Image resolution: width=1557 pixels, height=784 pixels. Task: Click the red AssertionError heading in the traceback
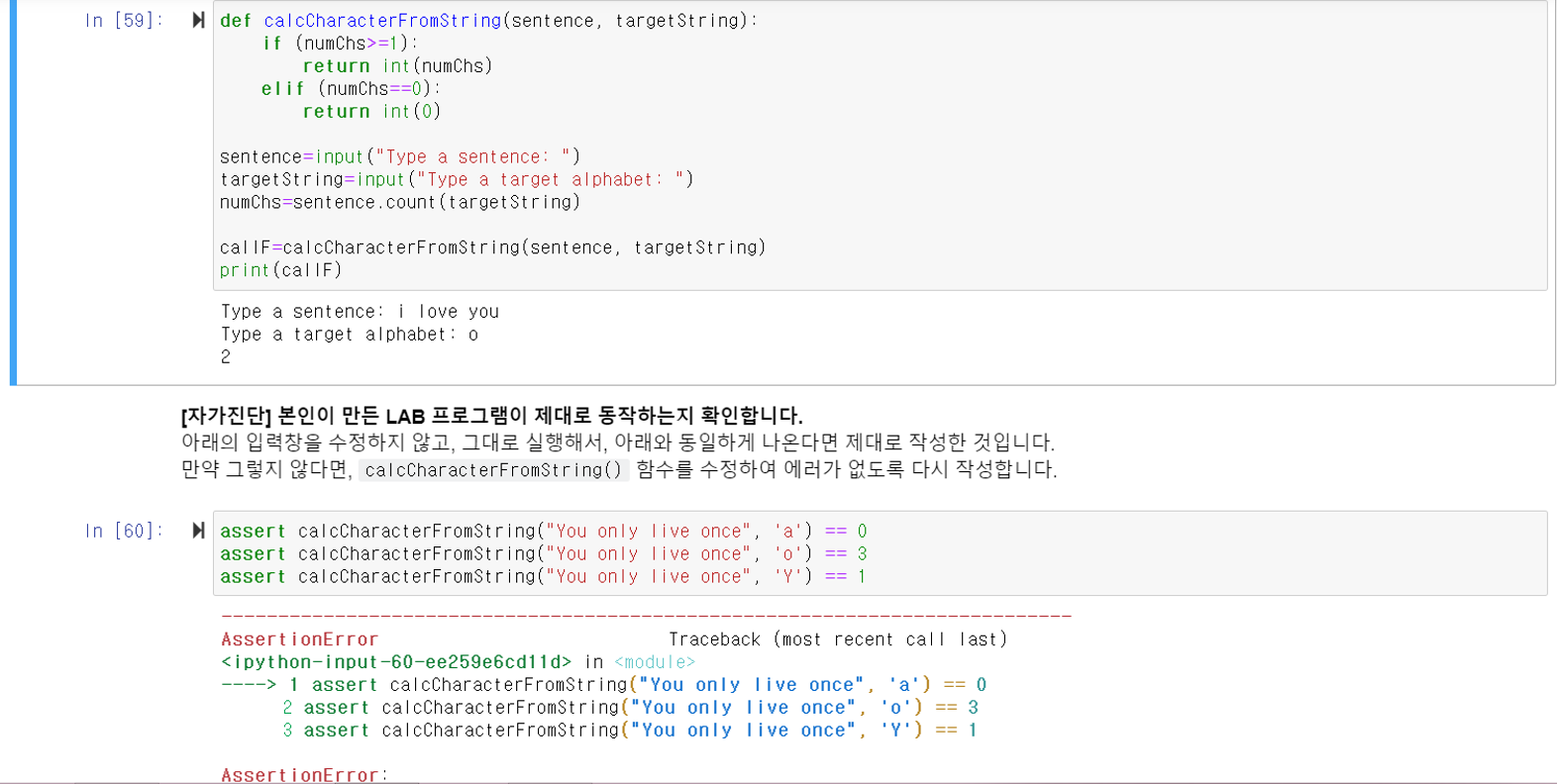tap(299, 639)
